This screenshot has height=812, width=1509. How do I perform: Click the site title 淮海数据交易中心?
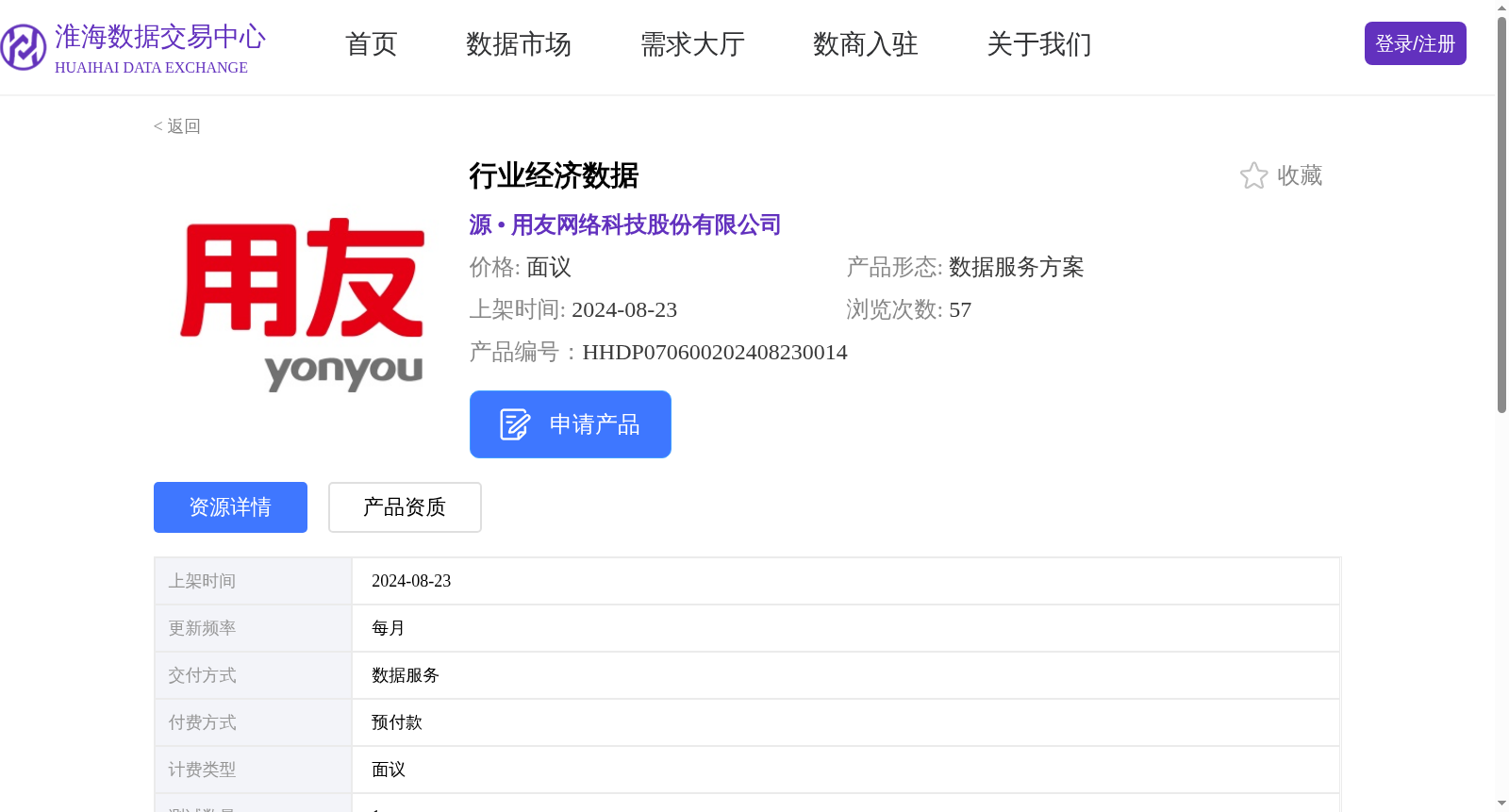pyautogui.click(x=160, y=37)
